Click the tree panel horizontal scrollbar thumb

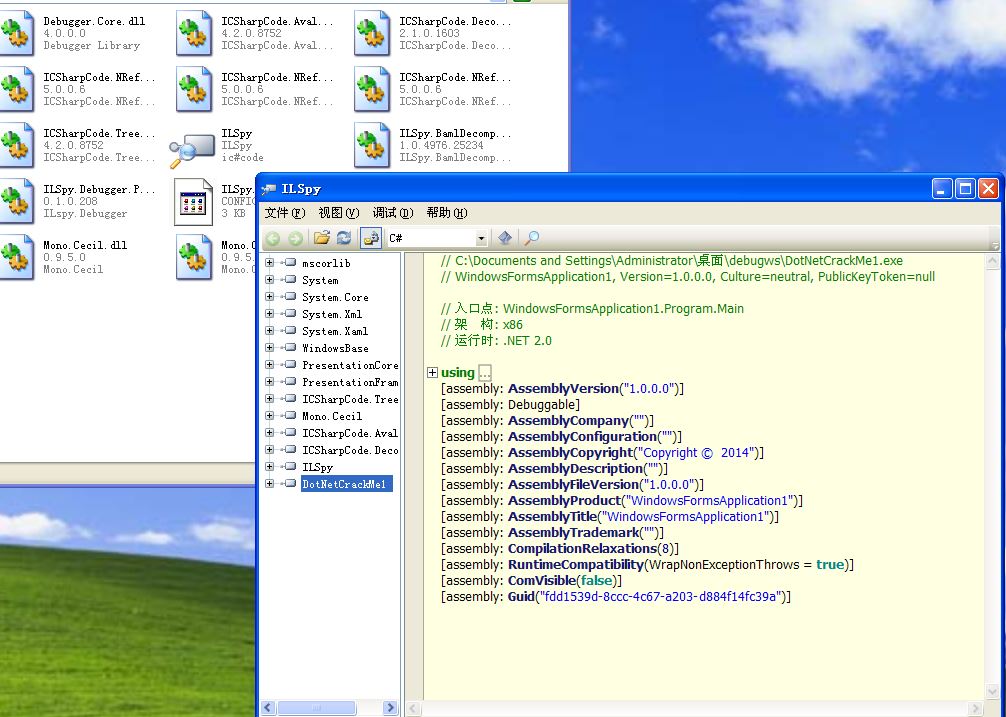click(x=316, y=708)
